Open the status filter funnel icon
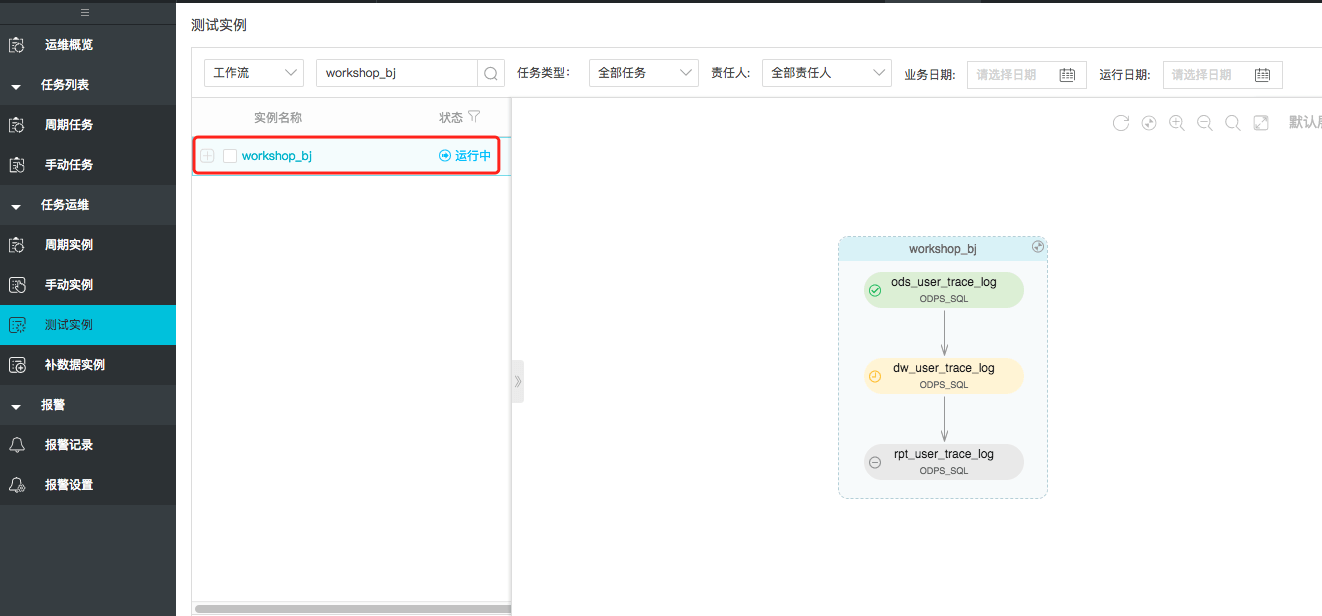This screenshot has height=616, width=1322. (x=474, y=117)
